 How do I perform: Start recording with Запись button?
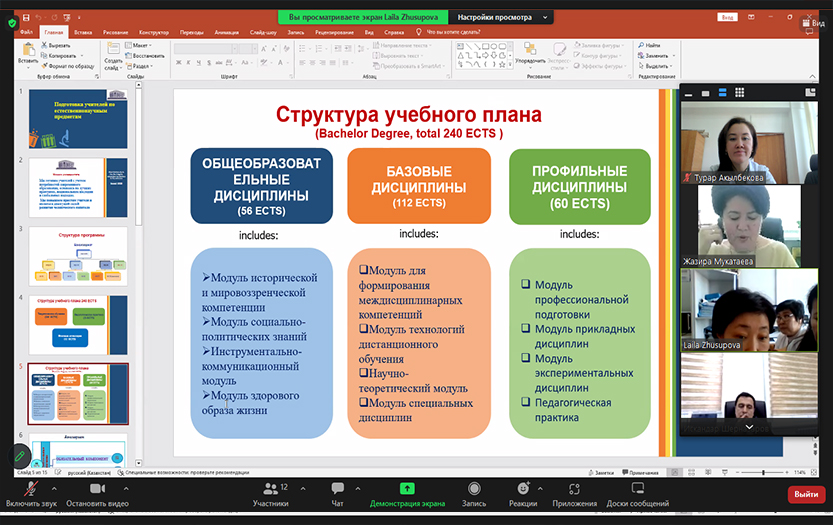click(474, 489)
